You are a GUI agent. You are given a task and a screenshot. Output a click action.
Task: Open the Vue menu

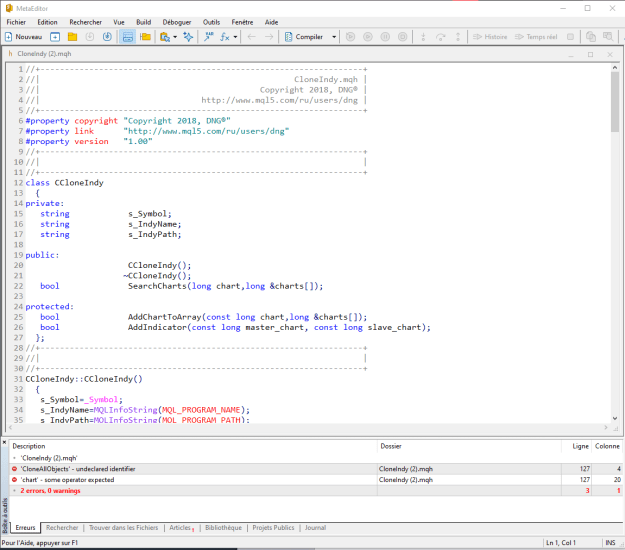click(119, 22)
